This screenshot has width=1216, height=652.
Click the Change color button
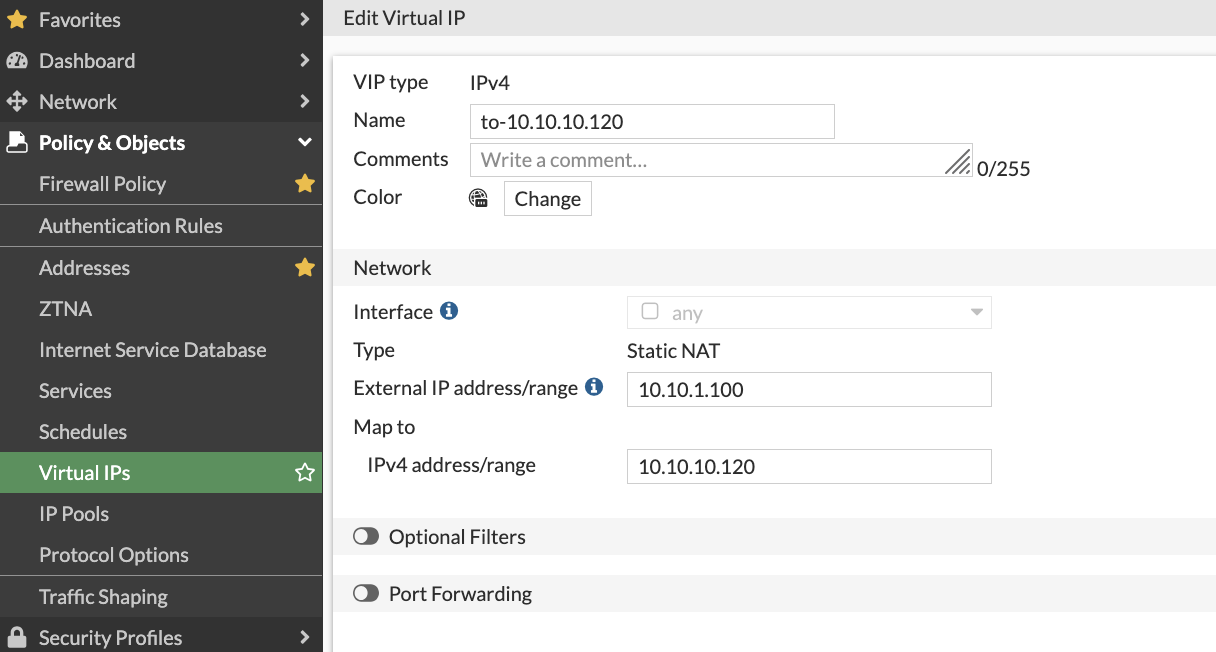547,199
